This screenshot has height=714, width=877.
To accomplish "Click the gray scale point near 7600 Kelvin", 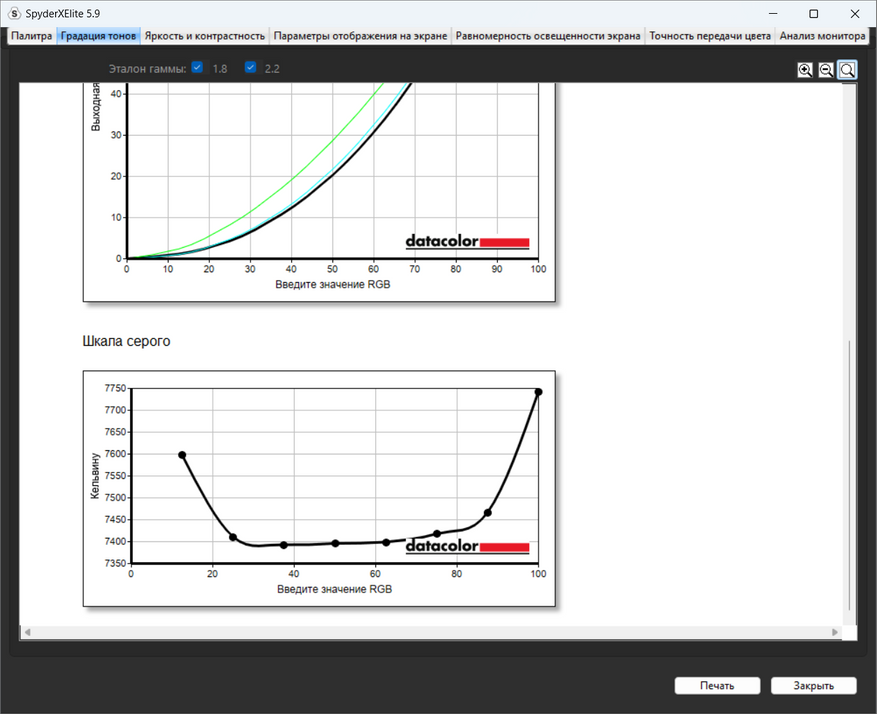I will click(182, 455).
